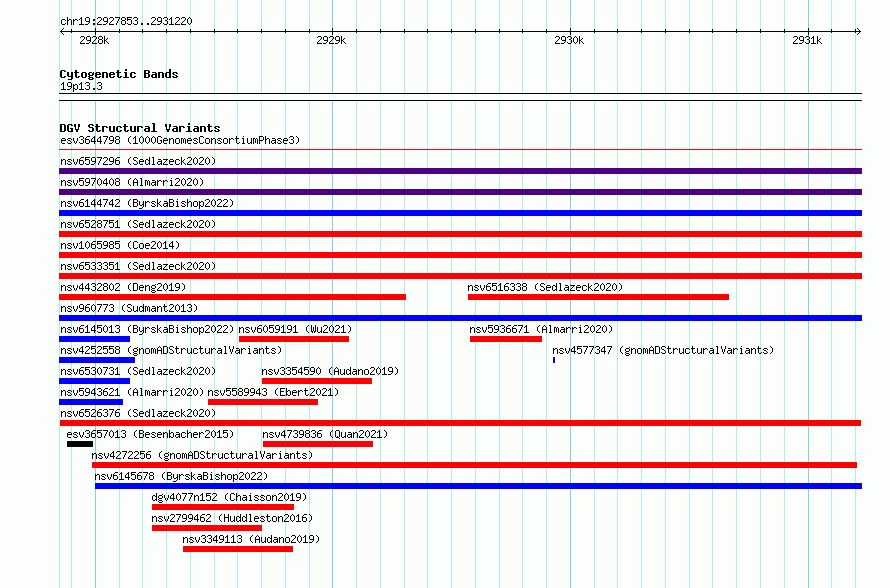Select the nsv6597296 Sedlazeck2020 purple bar
This screenshot has width=890, height=588.
click(x=460, y=171)
